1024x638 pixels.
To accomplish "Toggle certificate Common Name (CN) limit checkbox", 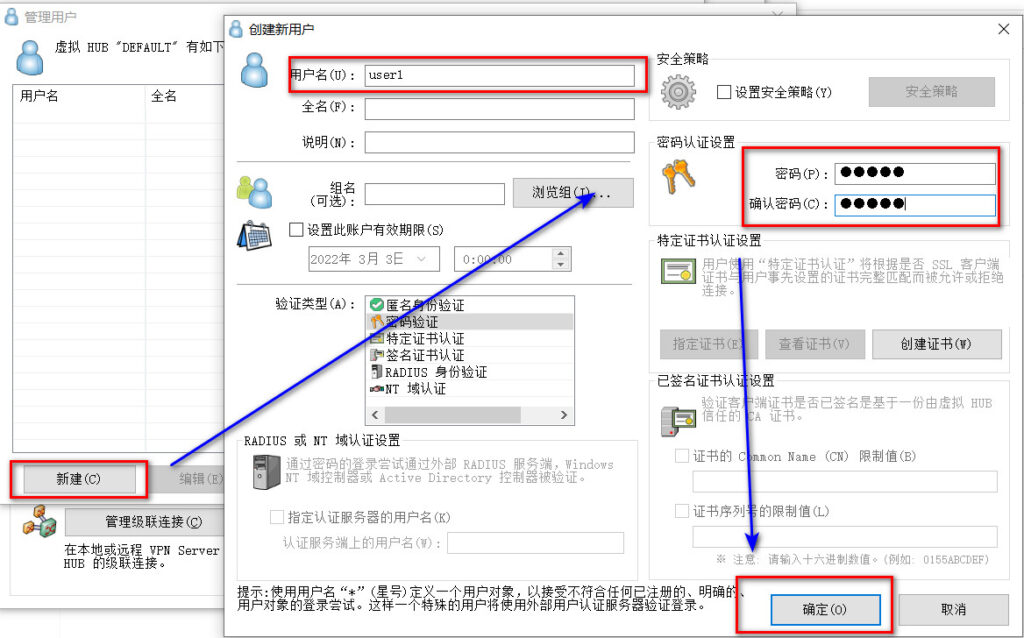I will 682,456.
